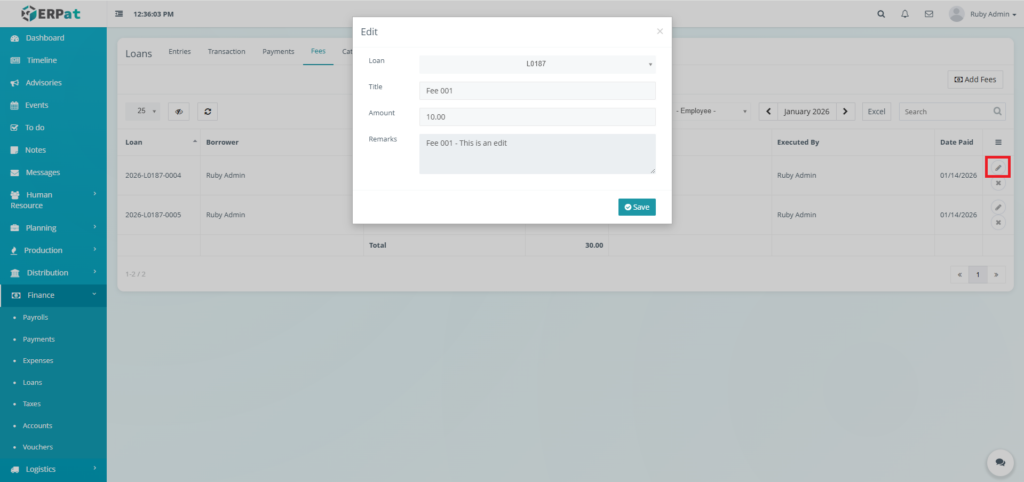The width and height of the screenshot is (1024, 482).
Task: Open the chat bubble icon at bottom right
Action: point(1000,462)
